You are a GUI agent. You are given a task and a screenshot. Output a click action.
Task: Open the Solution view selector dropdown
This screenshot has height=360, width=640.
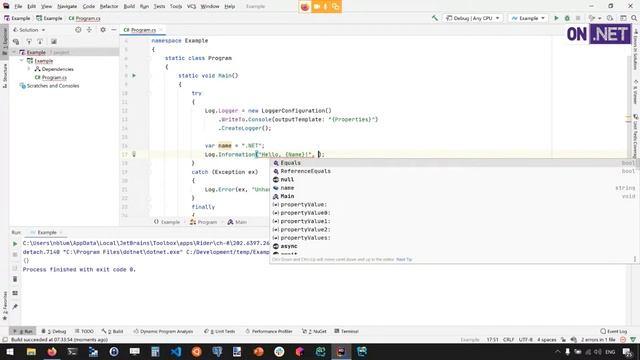(x=29, y=30)
